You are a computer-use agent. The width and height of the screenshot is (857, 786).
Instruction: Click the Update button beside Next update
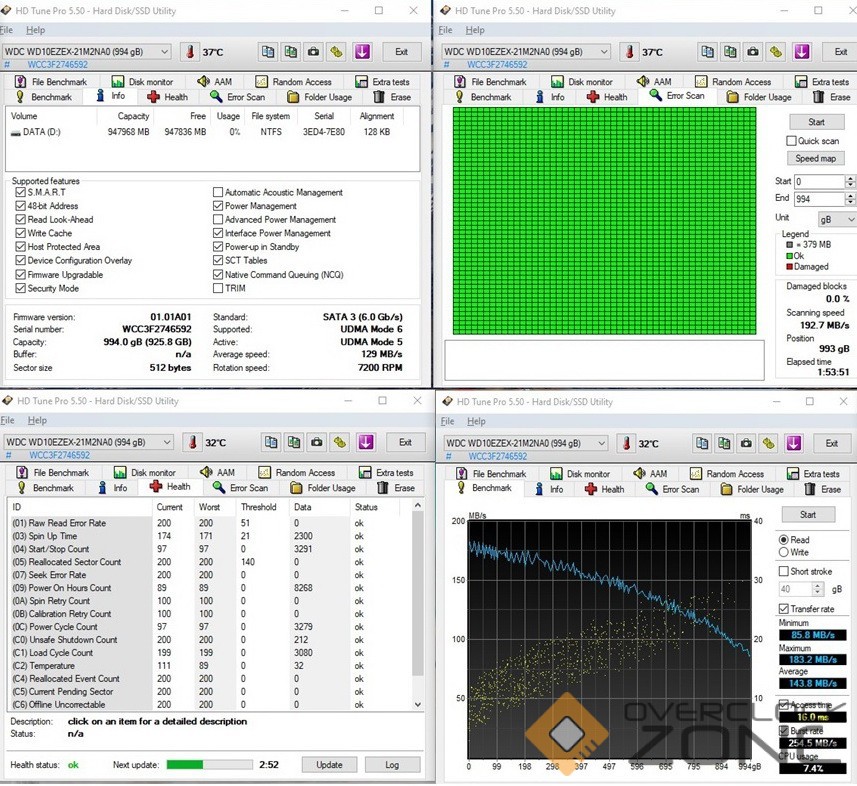328,764
